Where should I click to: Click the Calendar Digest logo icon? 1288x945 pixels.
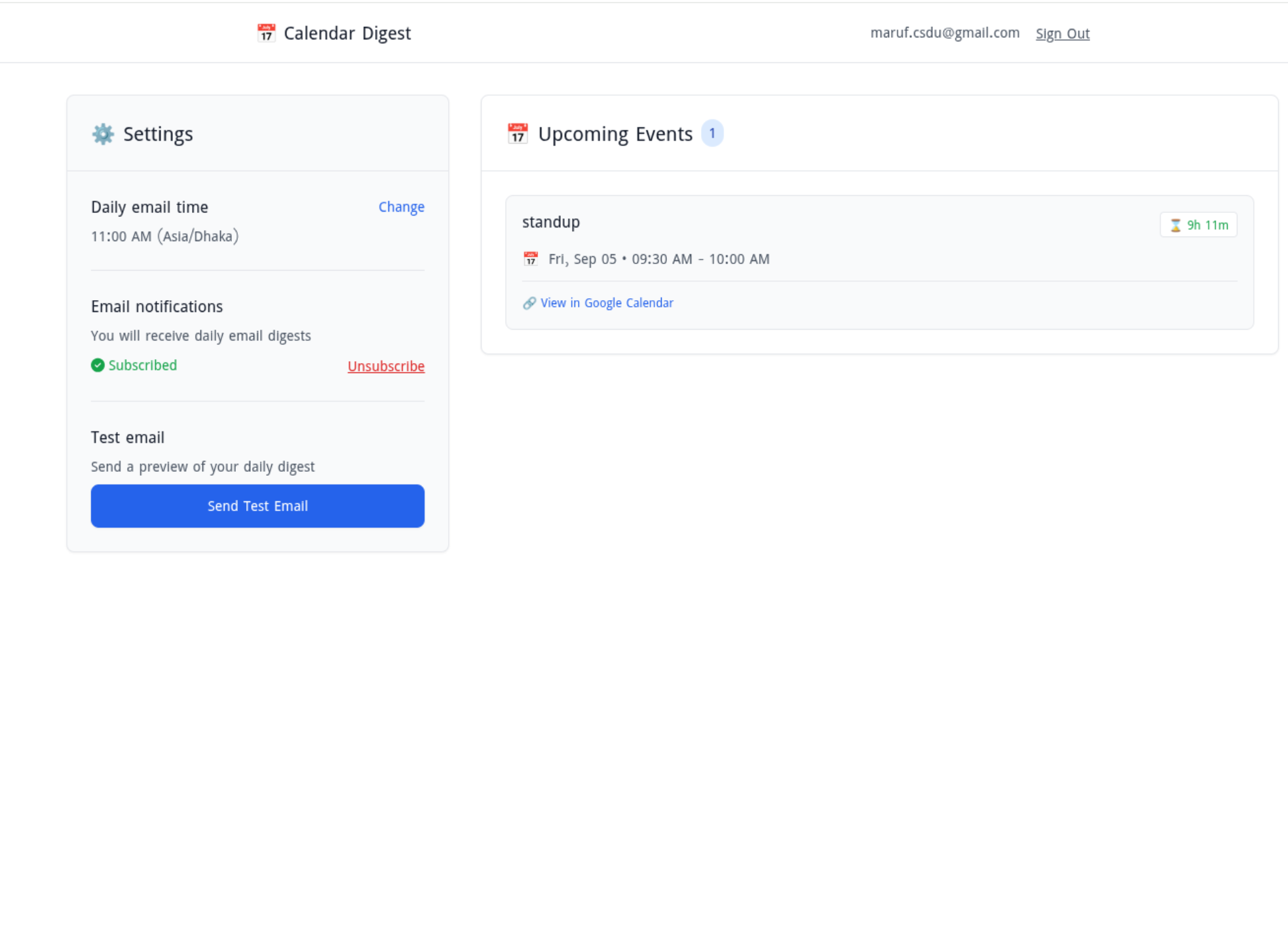(266, 33)
